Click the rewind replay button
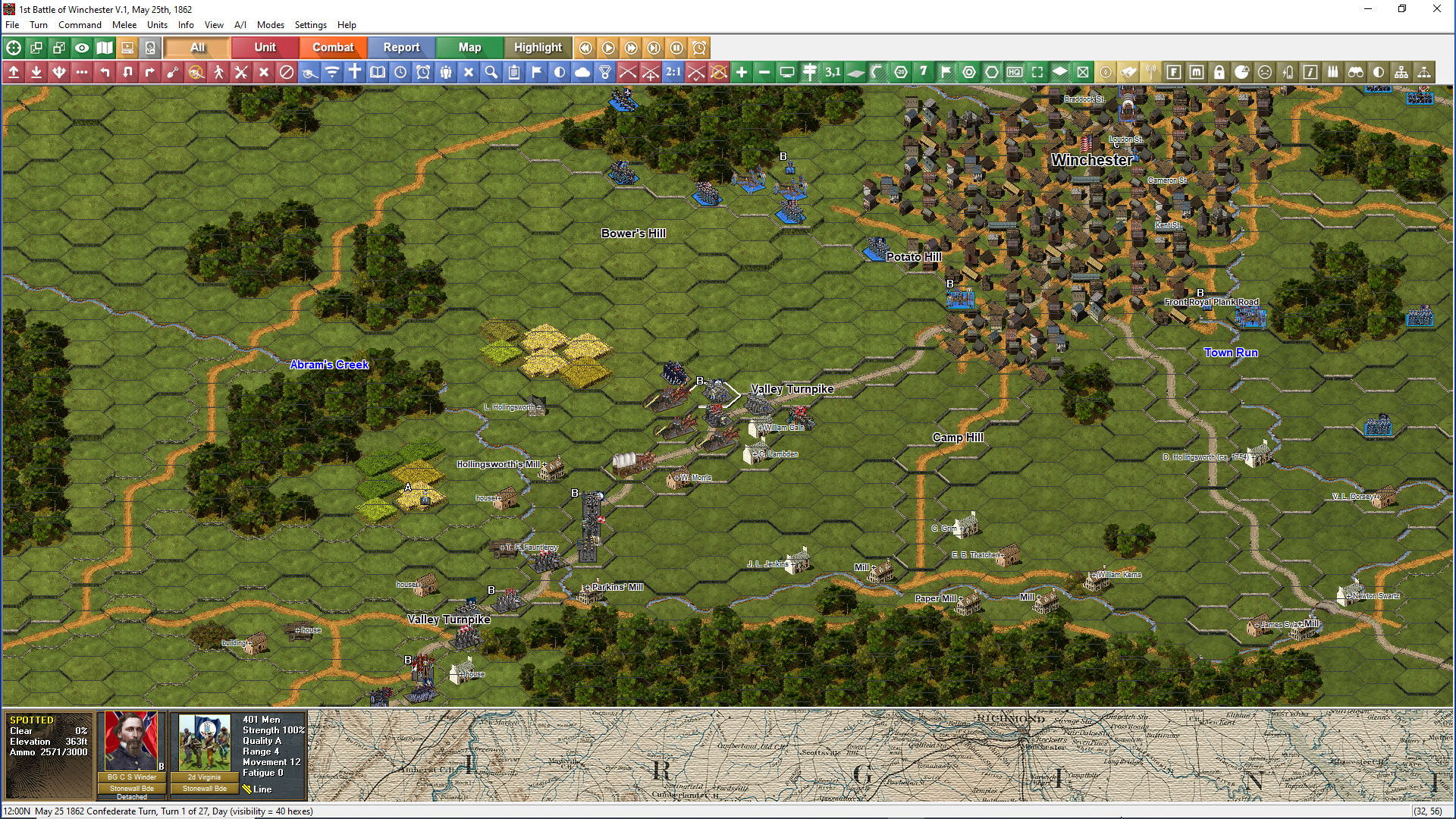 (585, 48)
